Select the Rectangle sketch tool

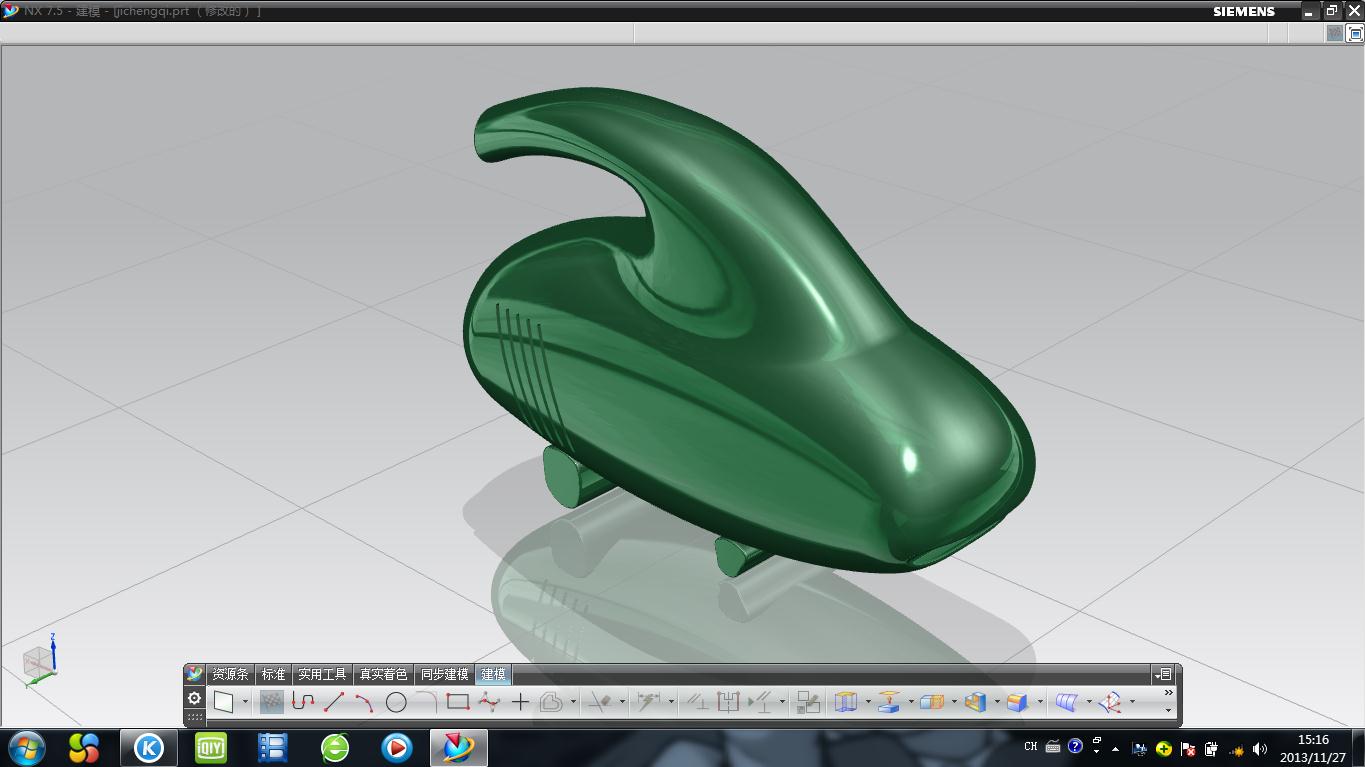[458, 702]
